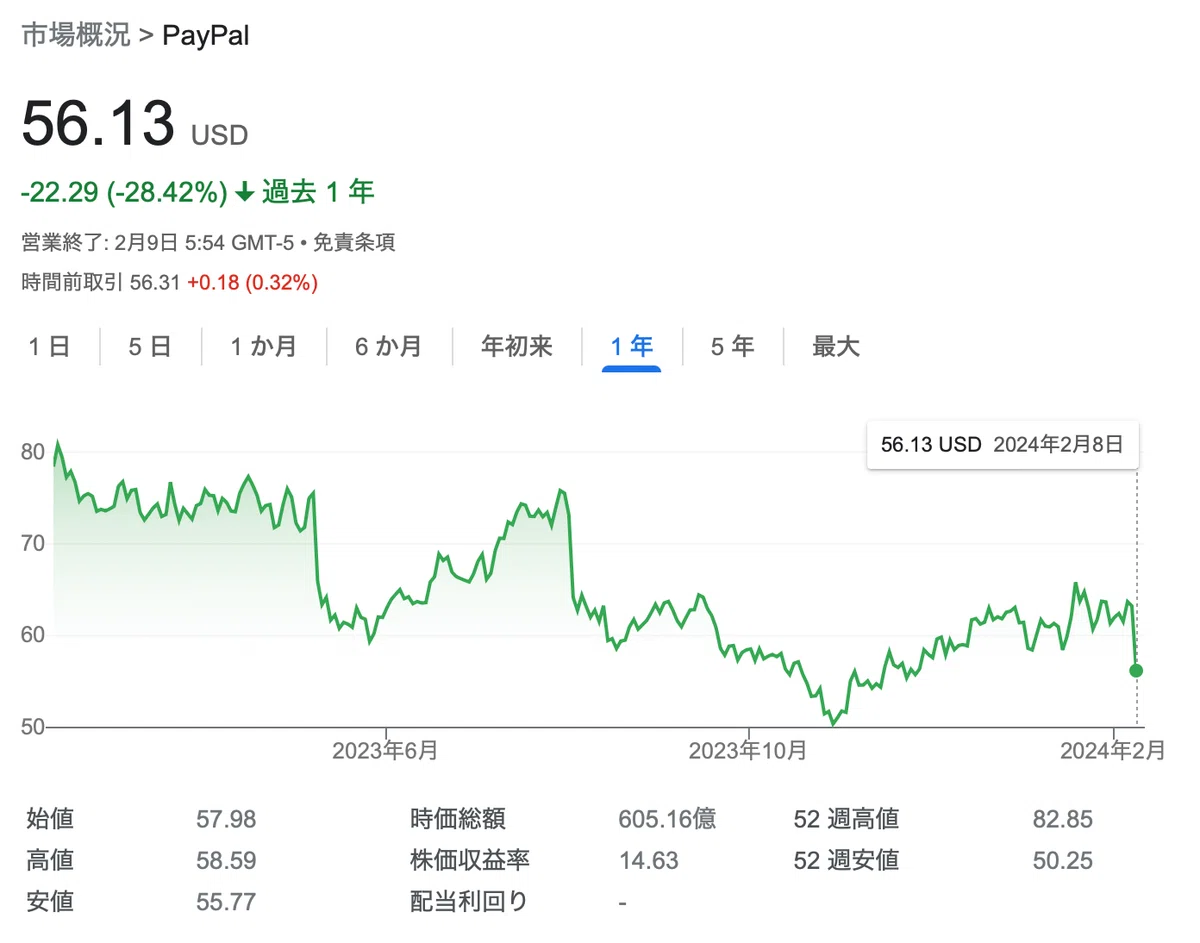
Task: Switch to the 1か月 tab
Action: click(263, 347)
